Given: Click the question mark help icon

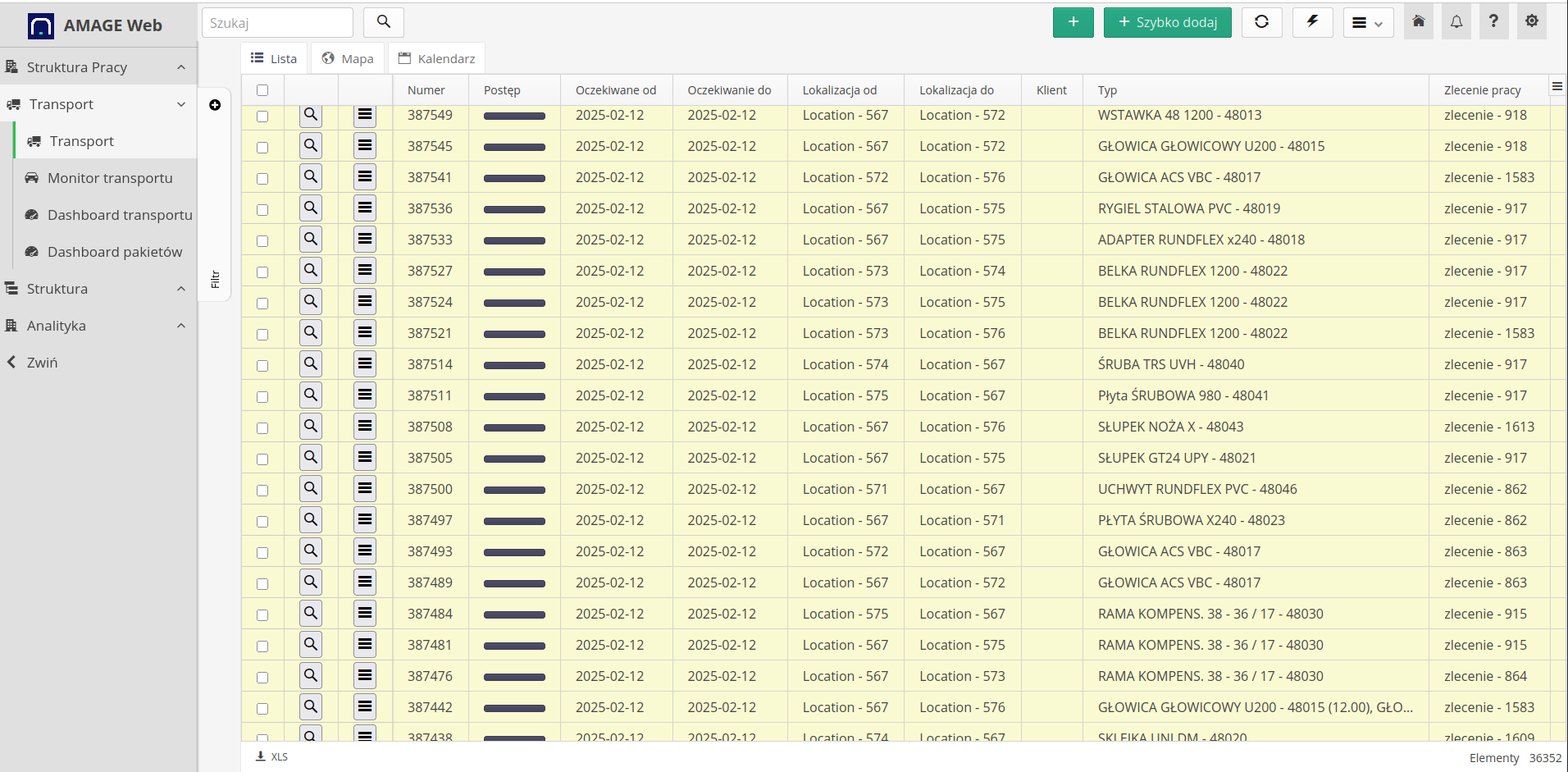Looking at the screenshot, I should [x=1493, y=22].
